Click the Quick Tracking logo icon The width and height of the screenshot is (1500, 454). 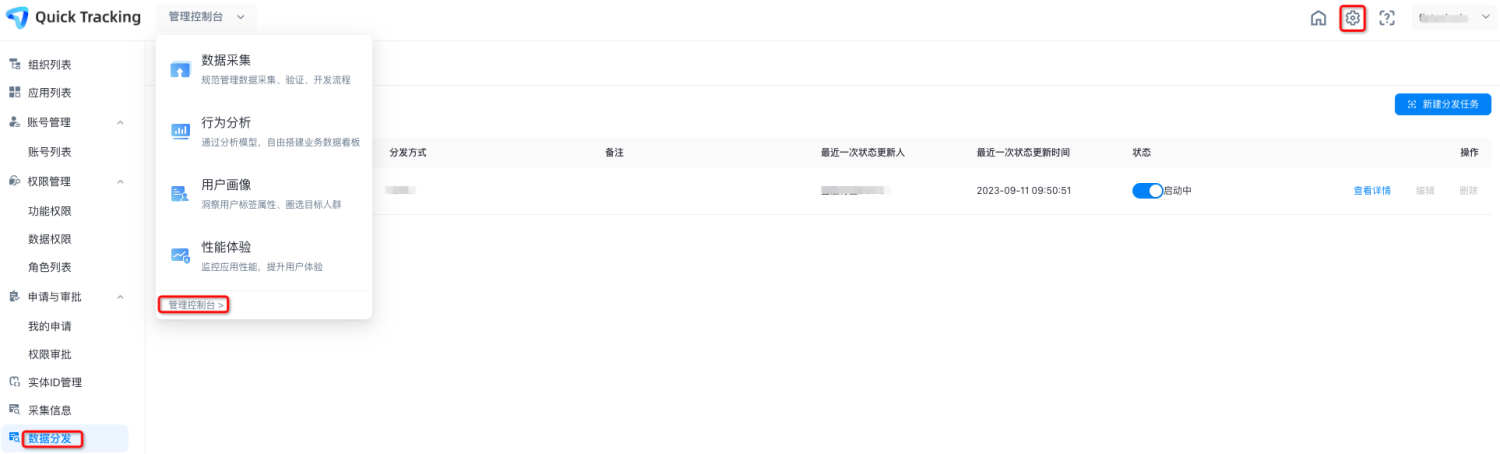17,17
